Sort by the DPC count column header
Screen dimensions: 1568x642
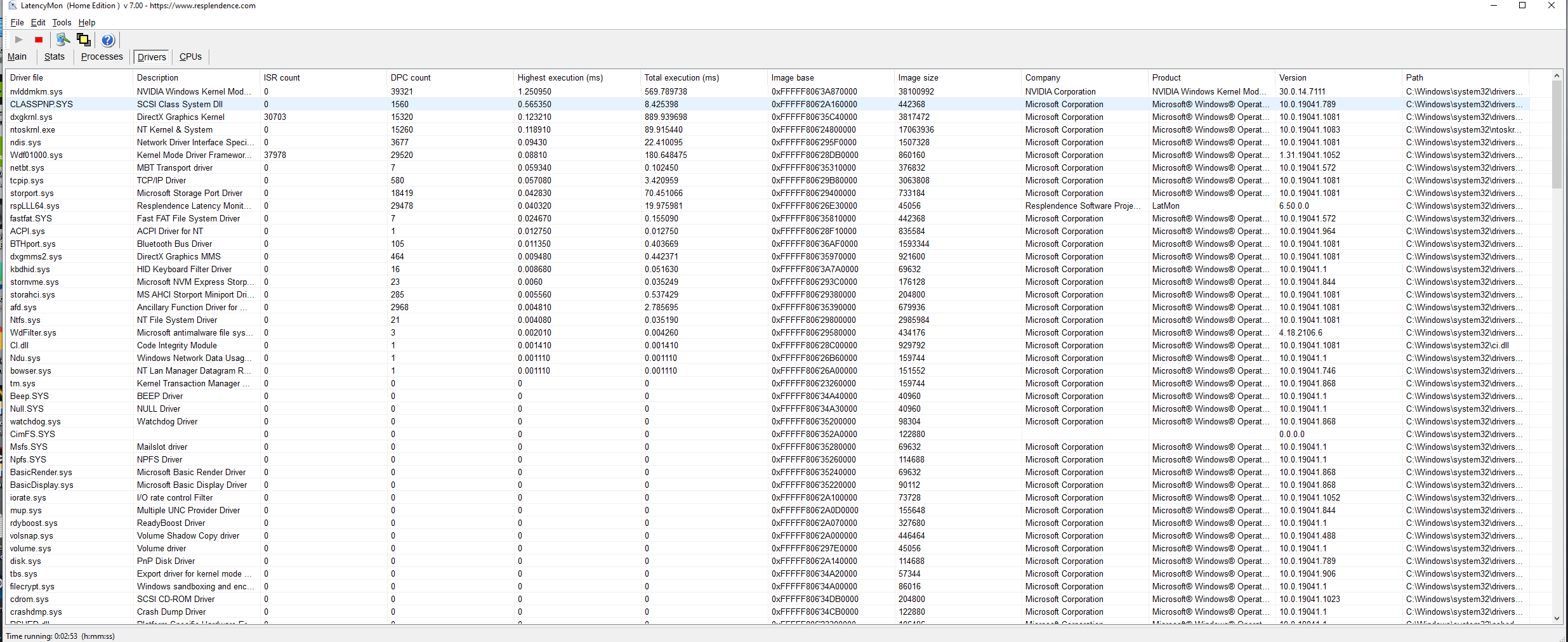point(450,77)
